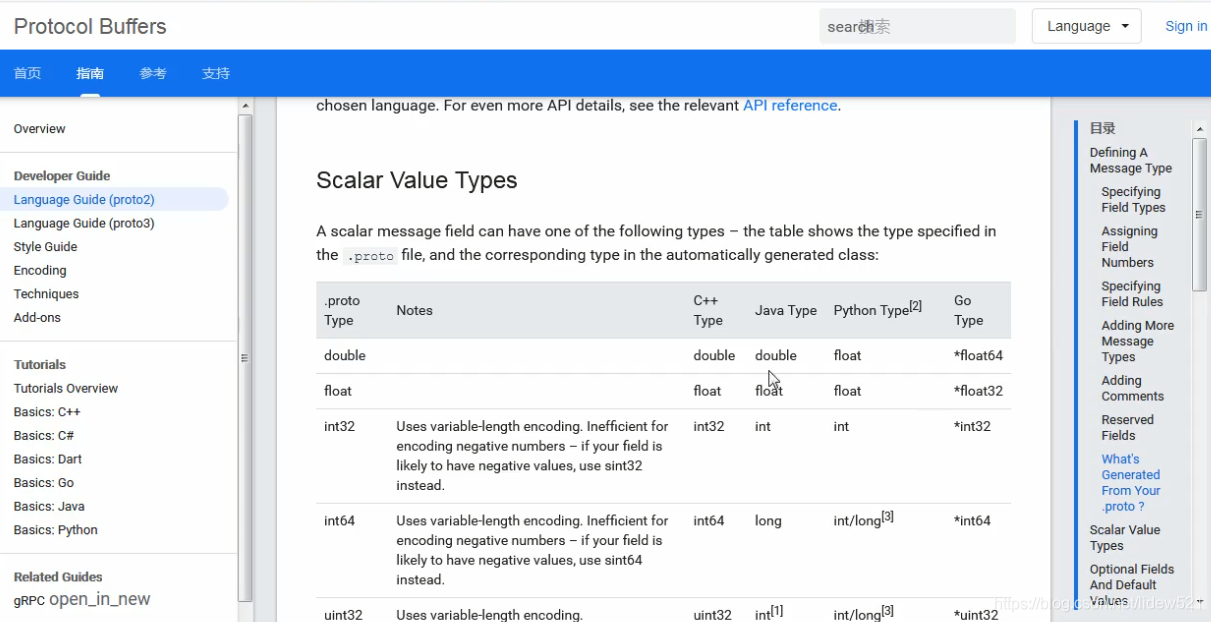The width and height of the screenshot is (1211, 622).
Task: Open Language Guide (proto3) page
Action: pyautogui.click(x=84, y=223)
